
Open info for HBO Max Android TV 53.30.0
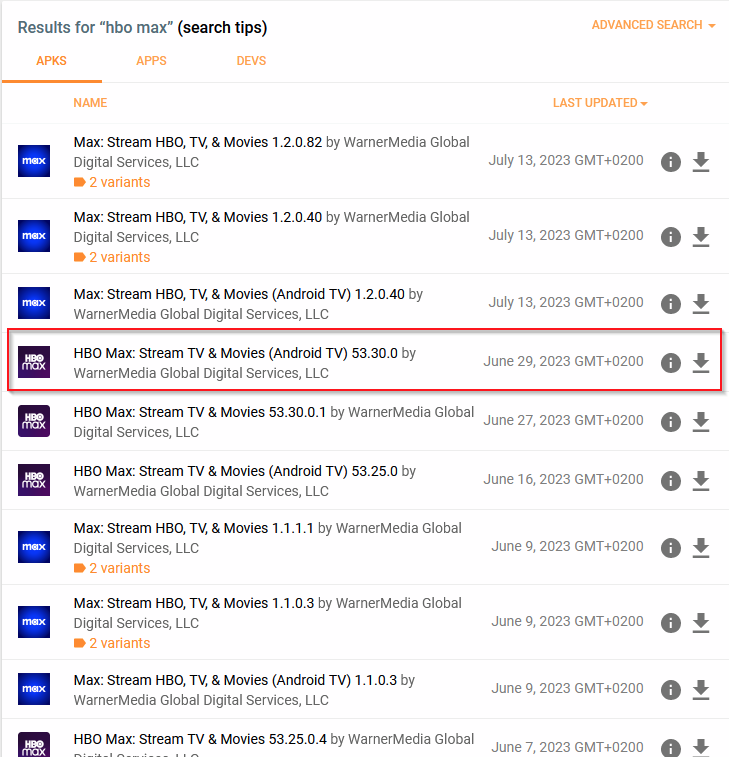click(x=671, y=363)
